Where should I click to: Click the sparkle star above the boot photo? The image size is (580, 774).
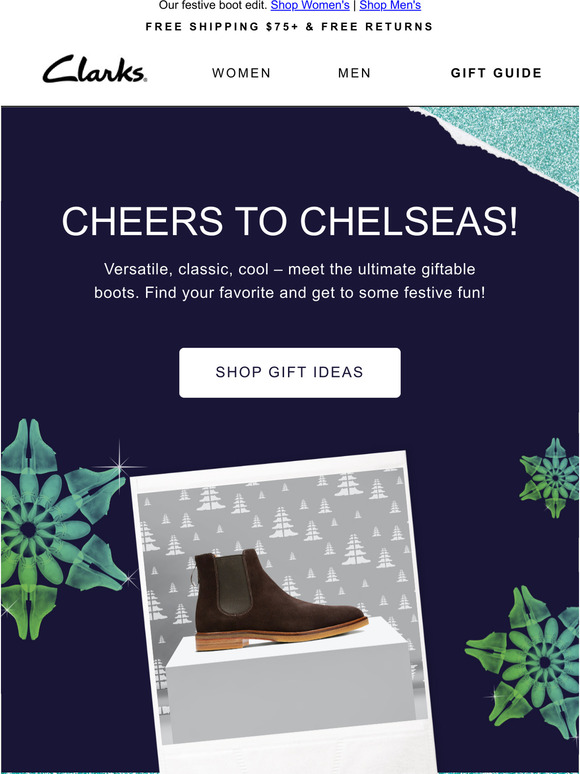119,465
